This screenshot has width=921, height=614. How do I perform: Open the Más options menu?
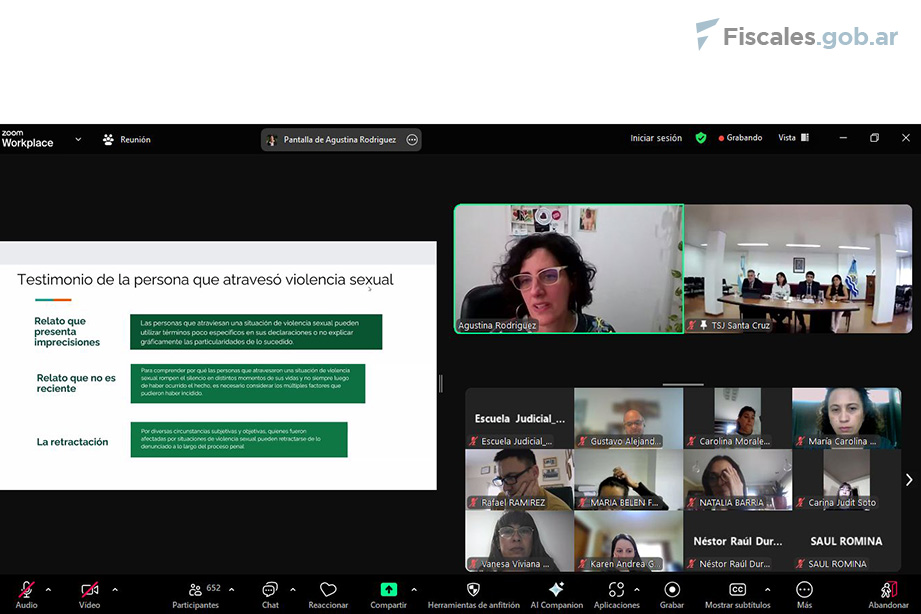[x=804, y=590]
